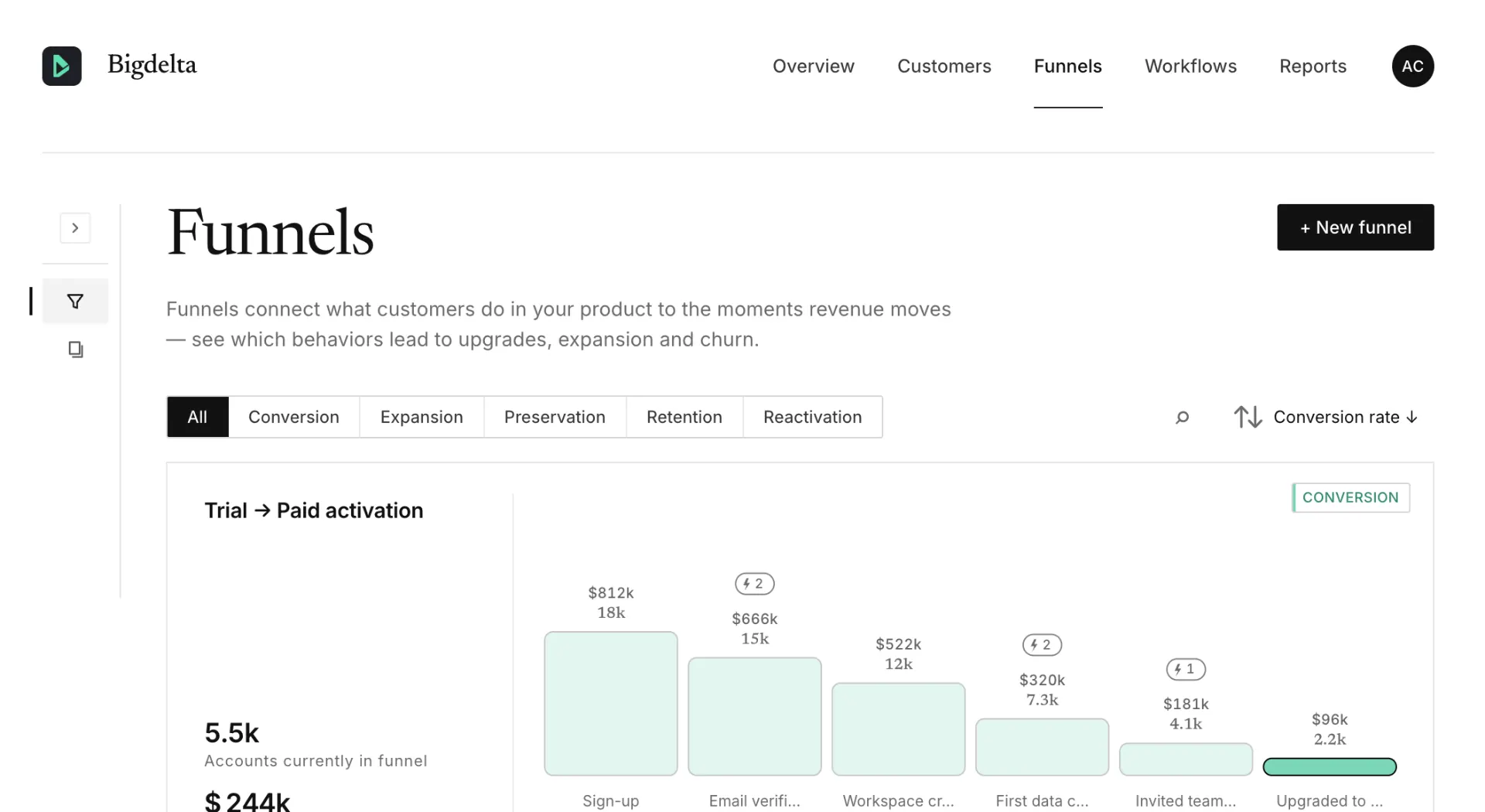Go to the Overview nav tab
This screenshot has height=812, width=1485.
[x=813, y=67]
